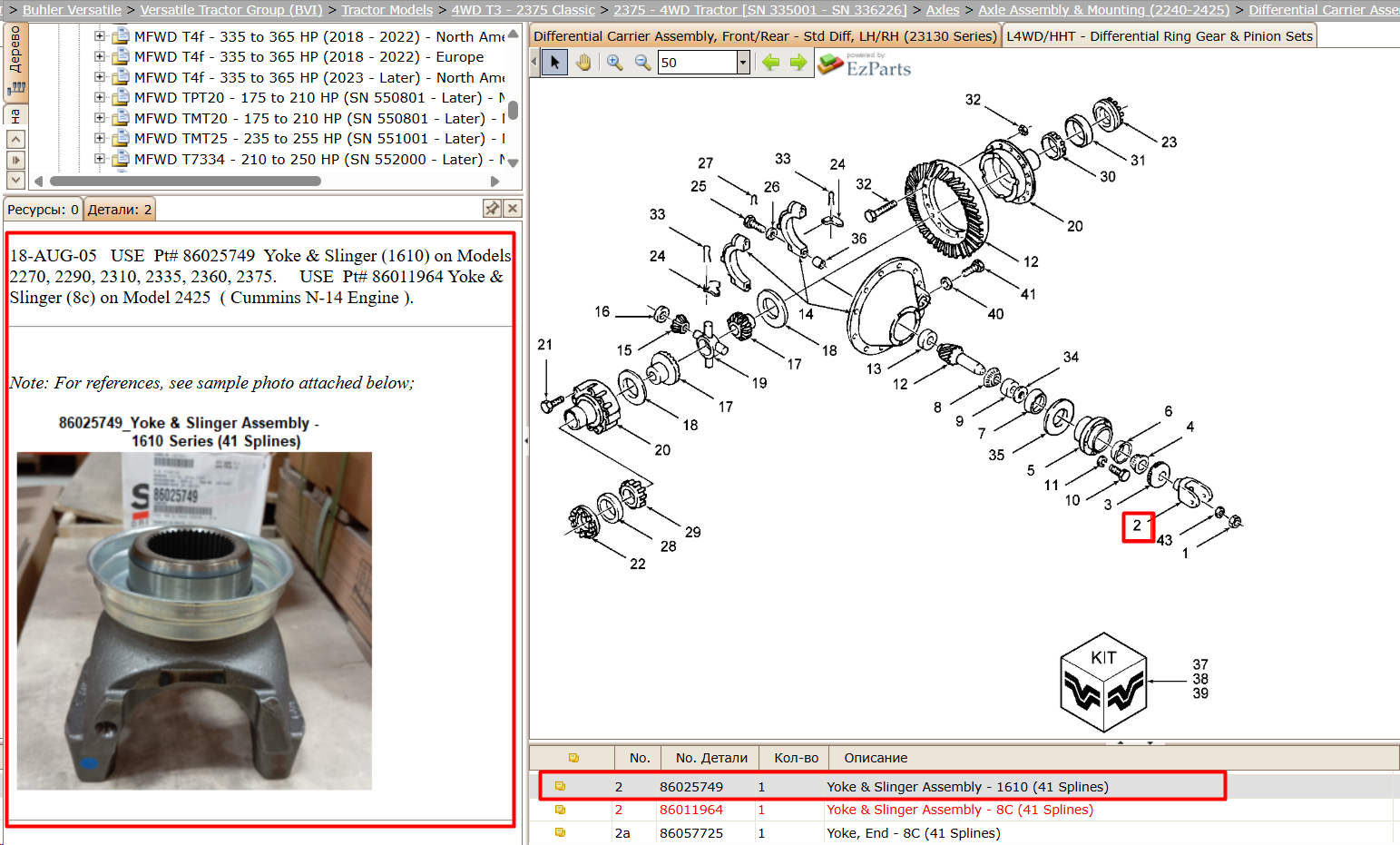Open Axles breadcrumb link

[x=943, y=10]
